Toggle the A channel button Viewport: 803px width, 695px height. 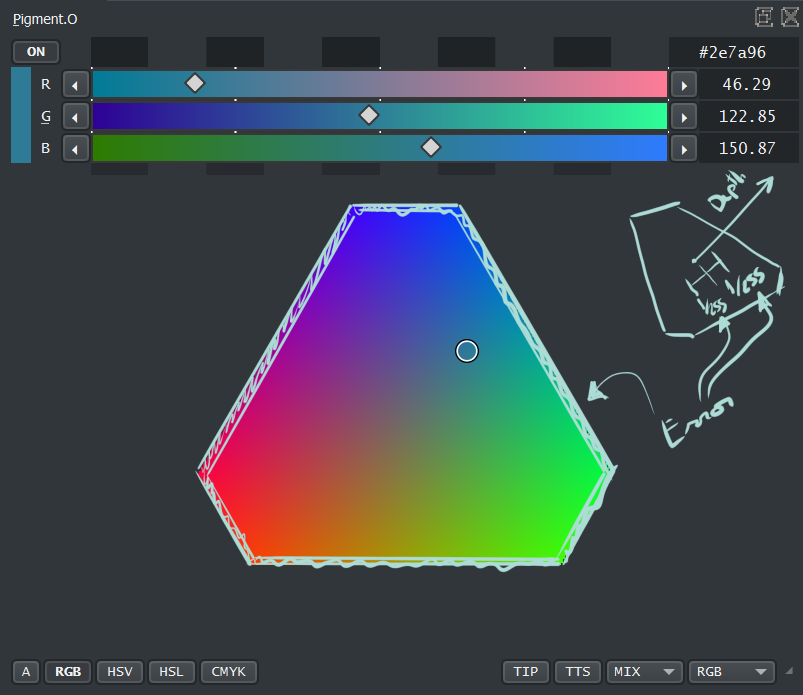click(x=26, y=672)
